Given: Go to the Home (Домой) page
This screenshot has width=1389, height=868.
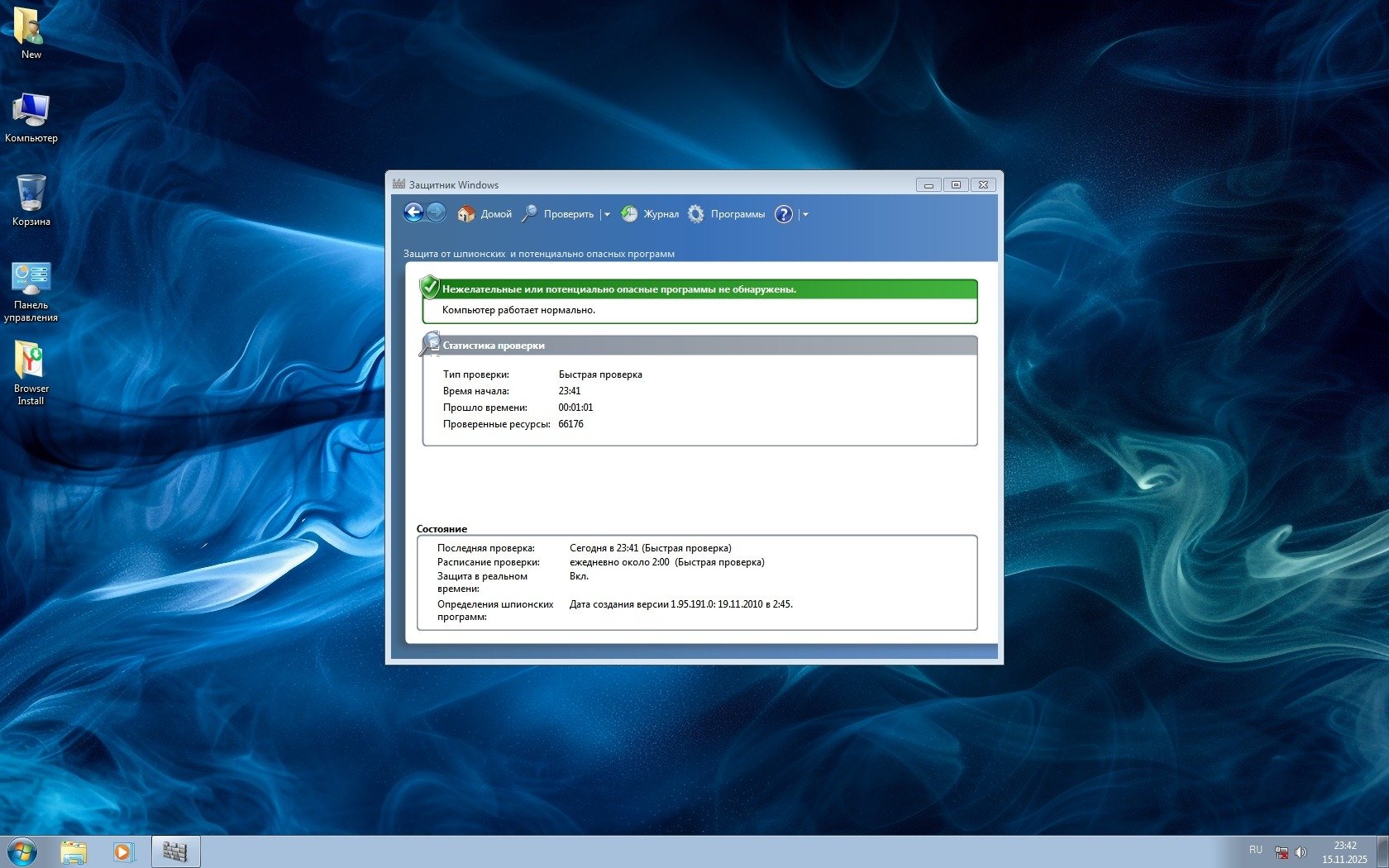Looking at the screenshot, I should (x=484, y=214).
